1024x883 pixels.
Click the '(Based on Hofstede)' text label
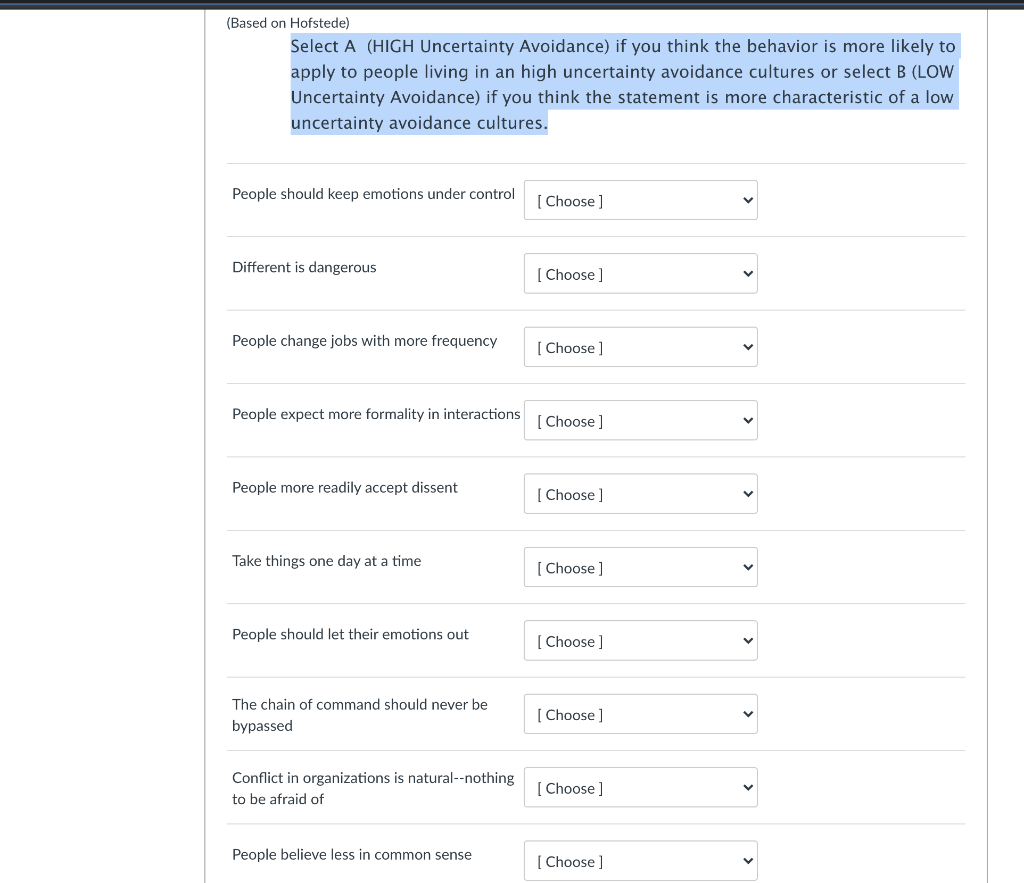(287, 22)
